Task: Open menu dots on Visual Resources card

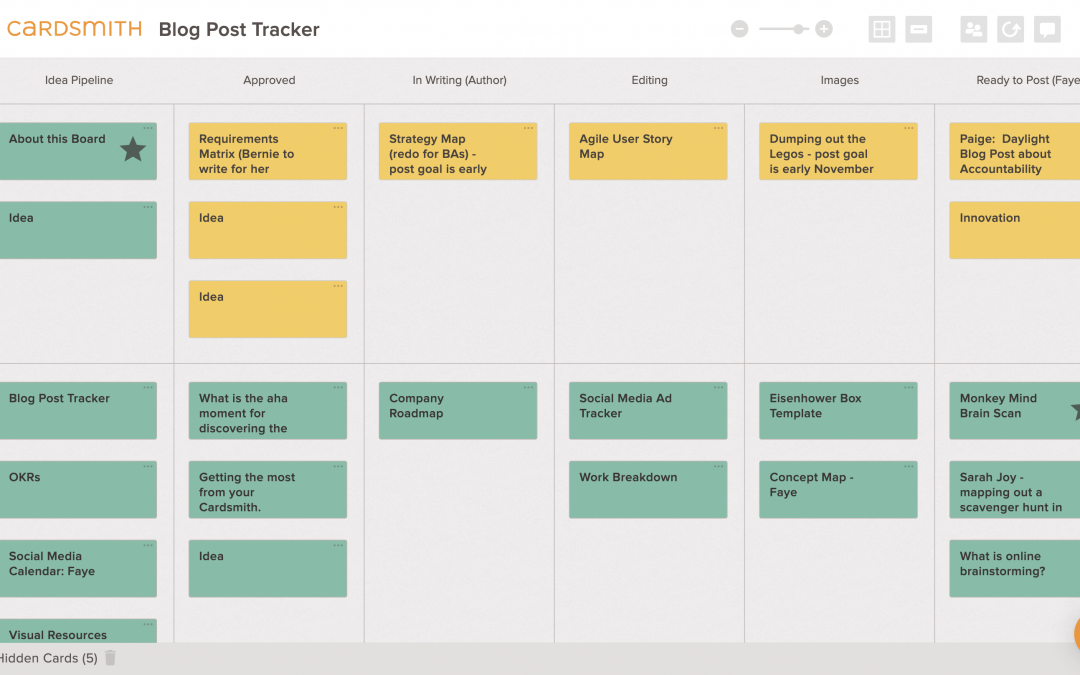Action: click(x=148, y=625)
